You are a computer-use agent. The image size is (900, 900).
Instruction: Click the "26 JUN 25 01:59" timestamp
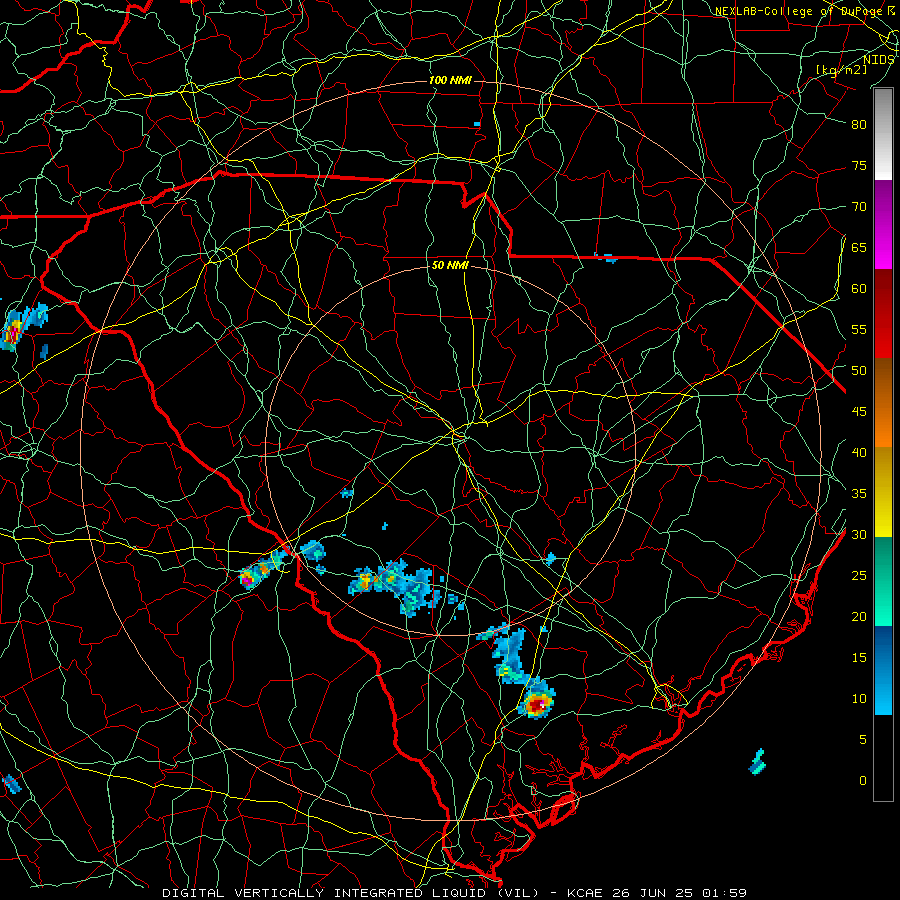click(678, 893)
